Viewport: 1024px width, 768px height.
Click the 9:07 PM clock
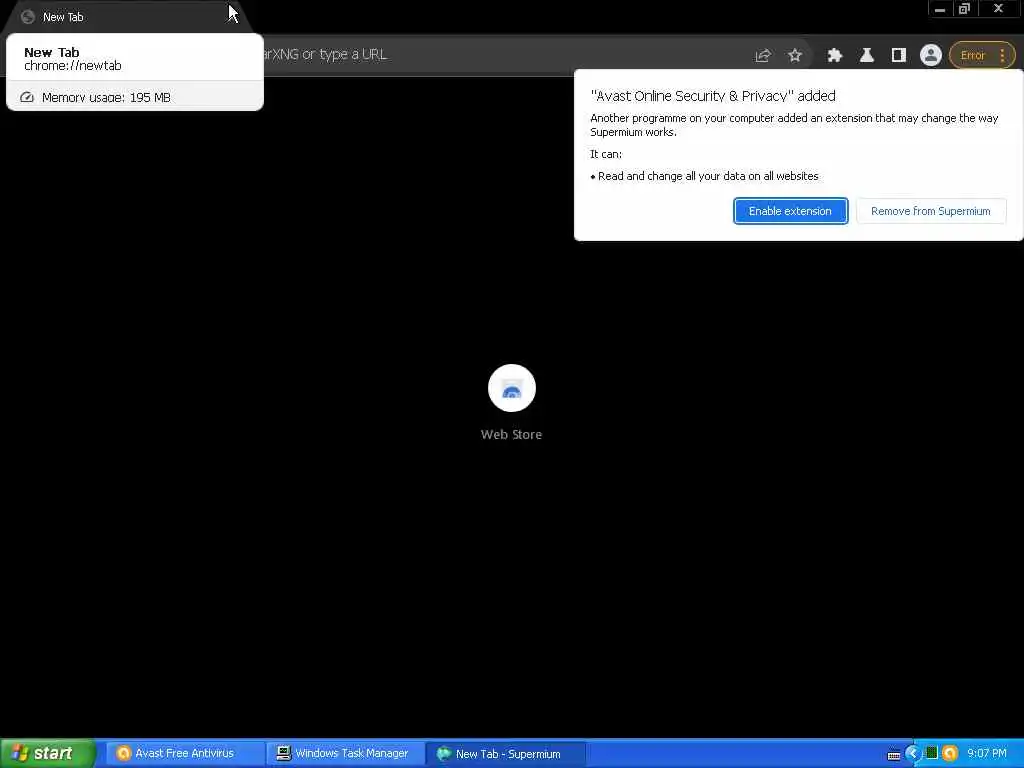click(987, 753)
